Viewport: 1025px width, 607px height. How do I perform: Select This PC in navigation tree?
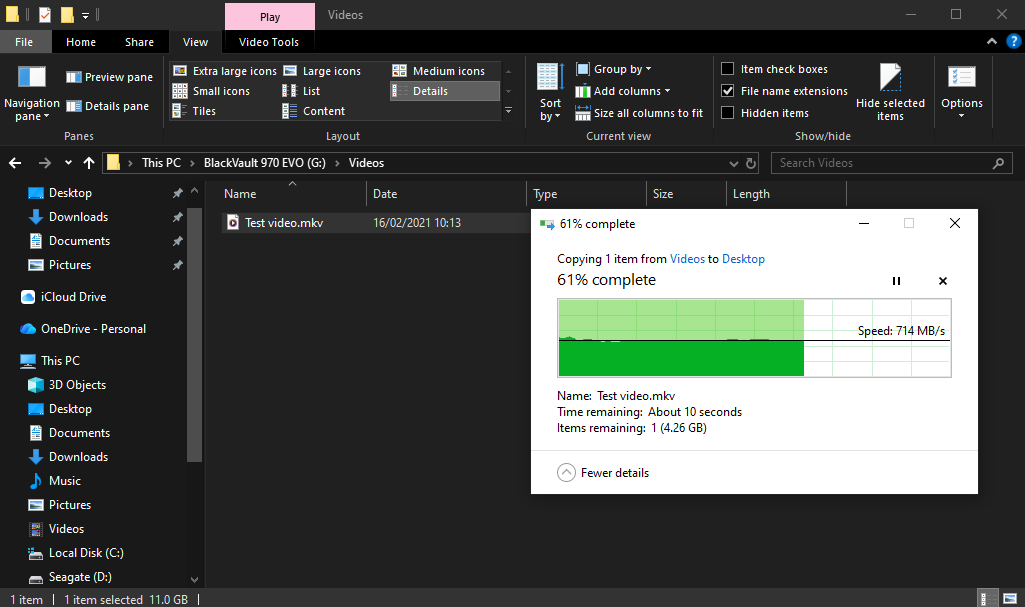tap(60, 361)
